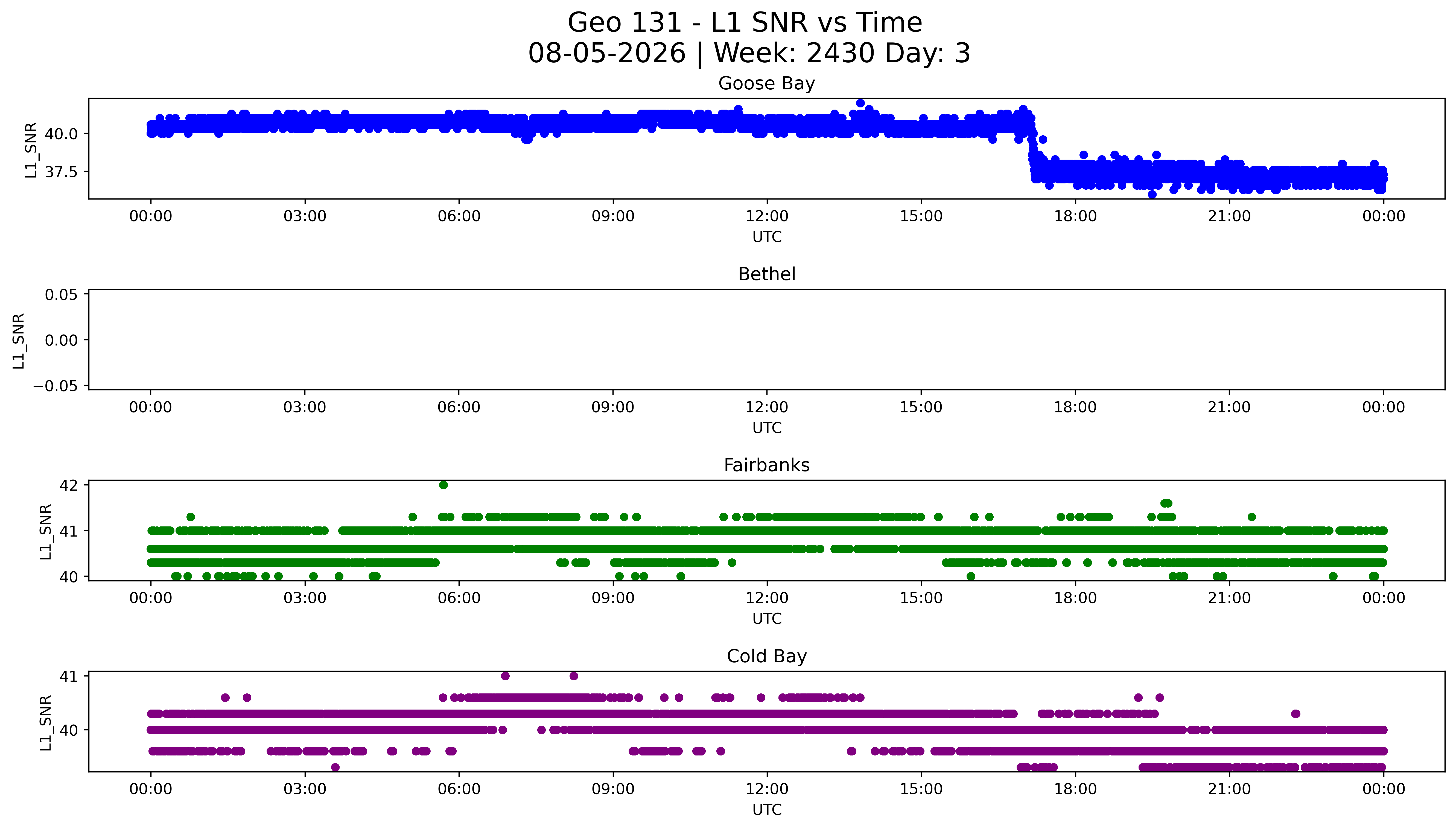This screenshot has width=1456, height=829.
Task: Click the 18:00 tick label under Goose Bay
Action: [x=1075, y=216]
